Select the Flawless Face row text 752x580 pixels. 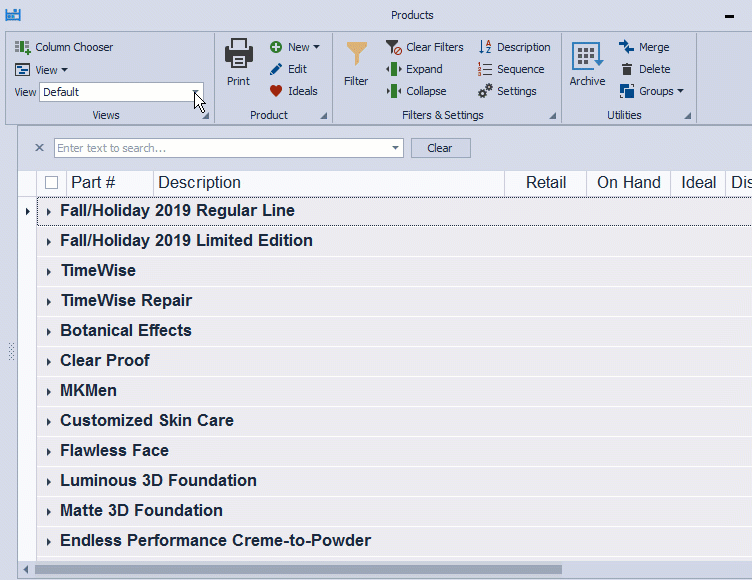(x=114, y=450)
